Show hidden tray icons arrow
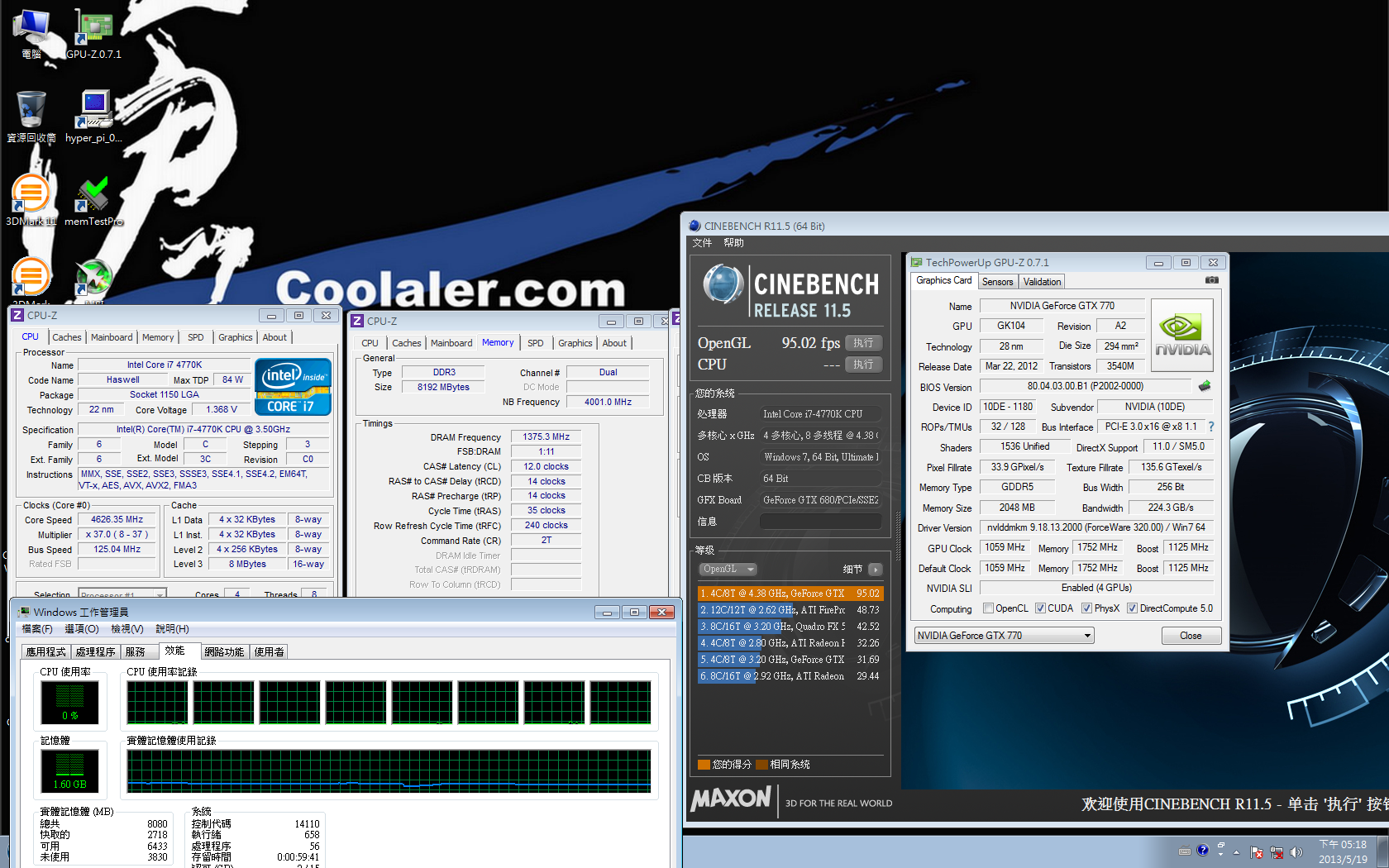The width and height of the screenshot is (1389, 868). tap(1237, 852)
